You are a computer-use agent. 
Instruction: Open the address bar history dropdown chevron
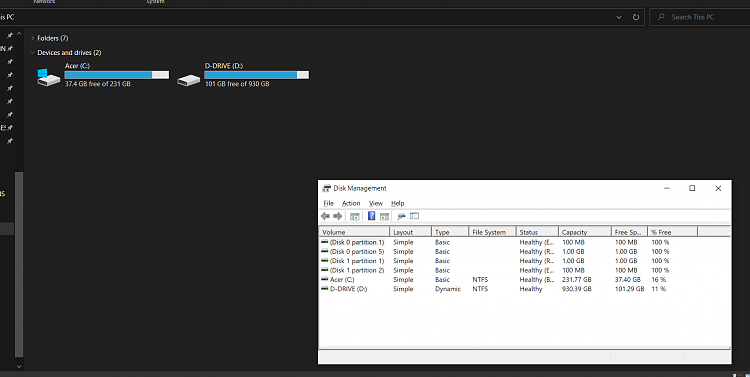[618, 17]
